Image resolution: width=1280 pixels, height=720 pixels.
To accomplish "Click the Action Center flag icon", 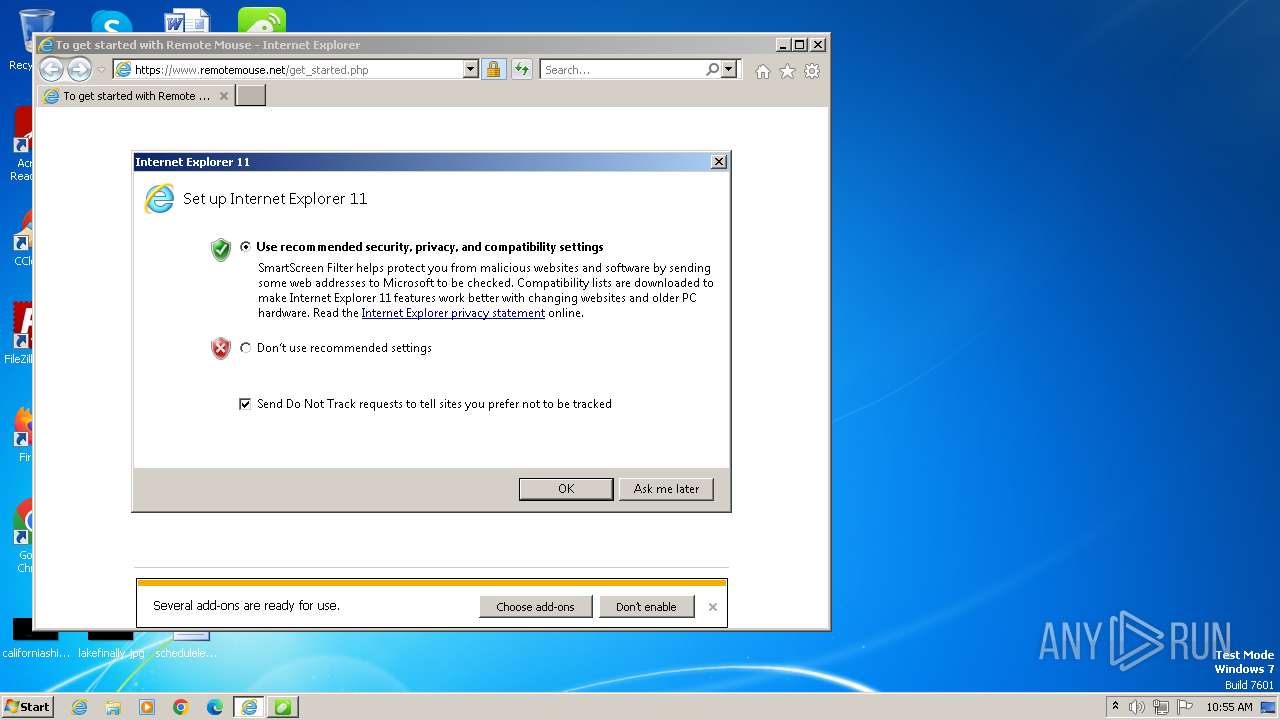I will click(1185, 707).
